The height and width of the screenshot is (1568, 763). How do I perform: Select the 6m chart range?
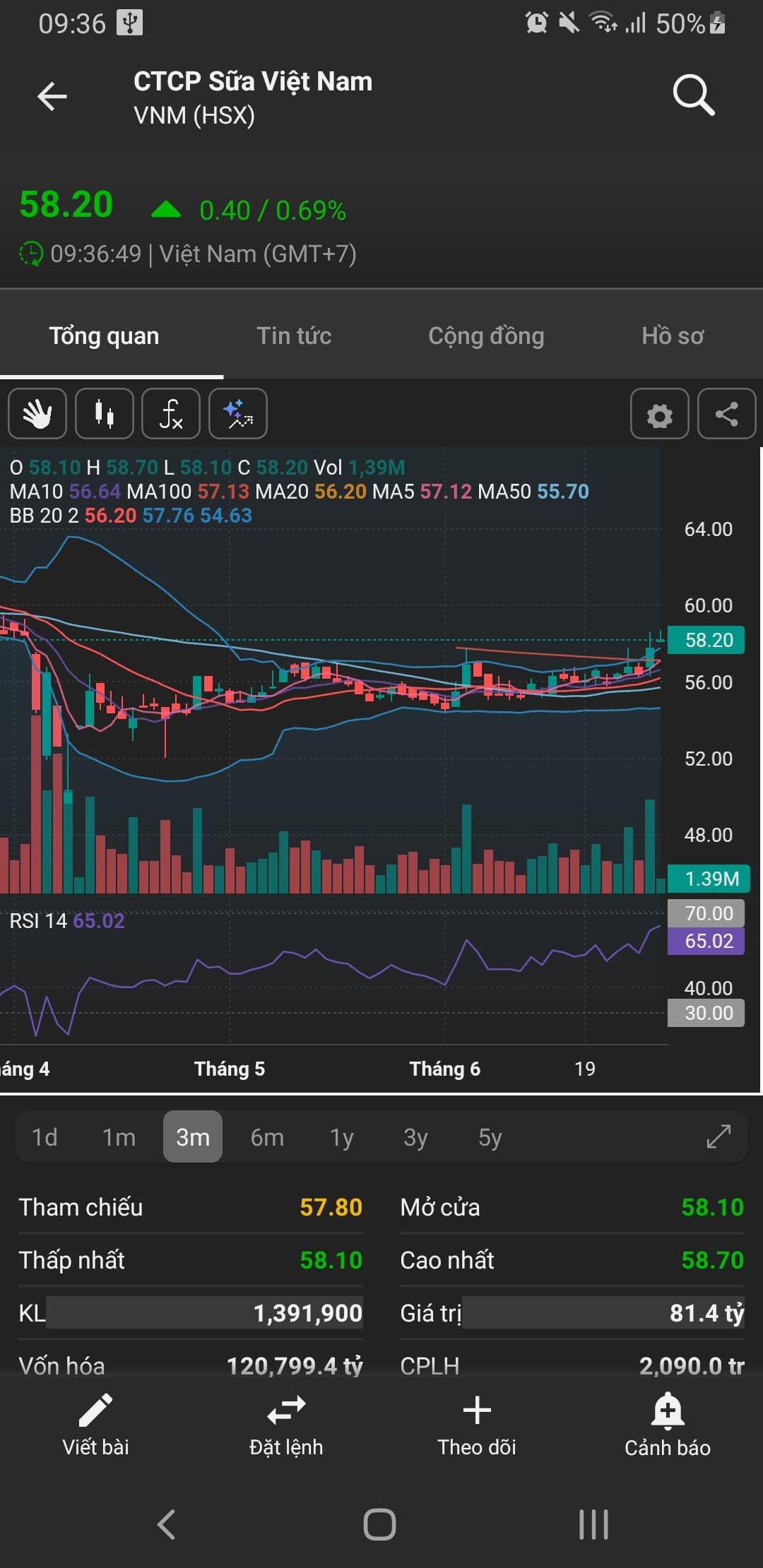click(x=267, y=1137)
